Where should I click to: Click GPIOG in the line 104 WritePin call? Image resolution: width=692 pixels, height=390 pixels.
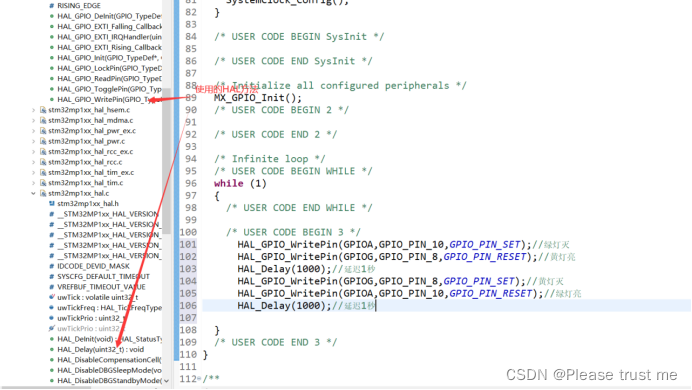click(358, 281)
